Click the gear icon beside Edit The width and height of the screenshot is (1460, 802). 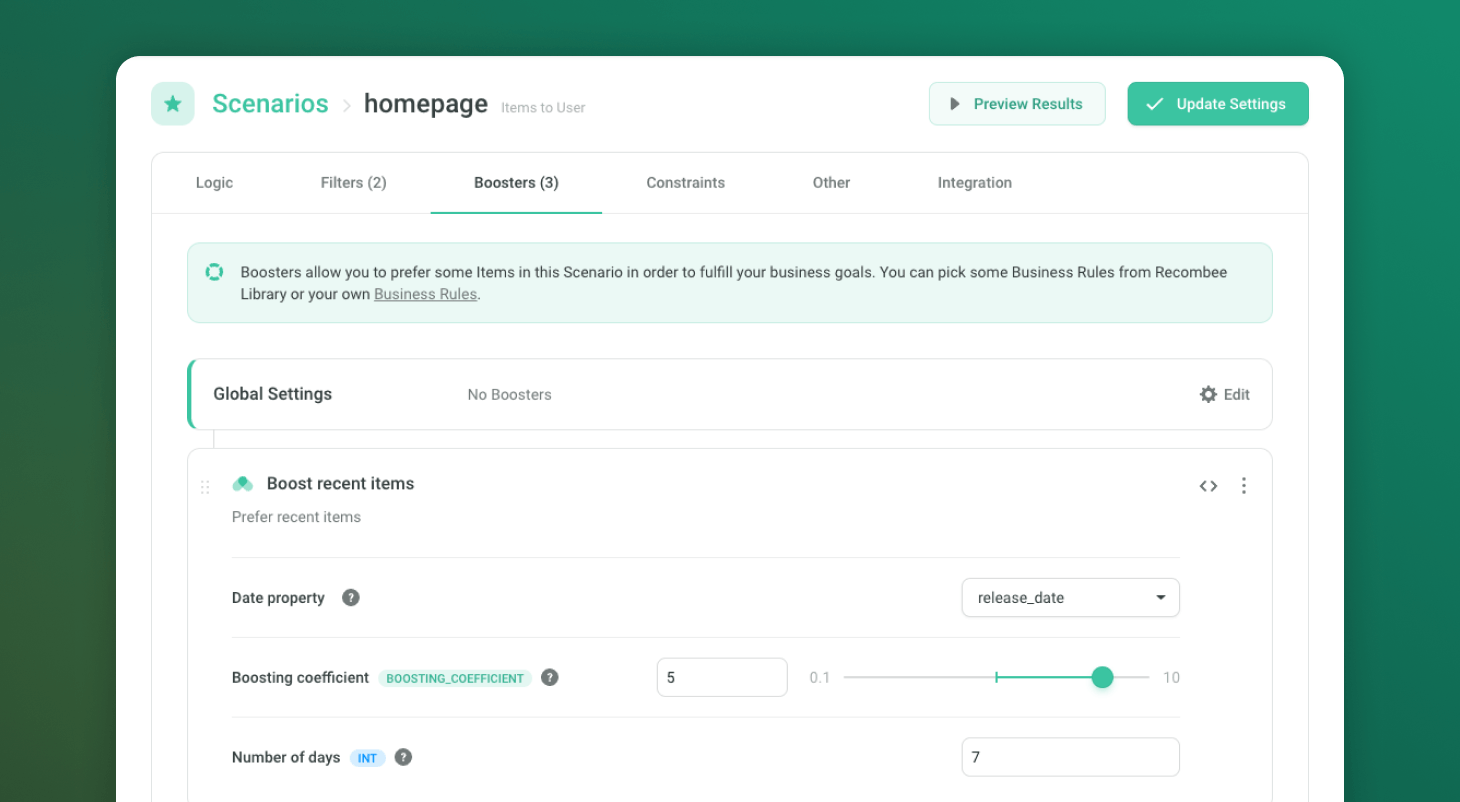1208,395
